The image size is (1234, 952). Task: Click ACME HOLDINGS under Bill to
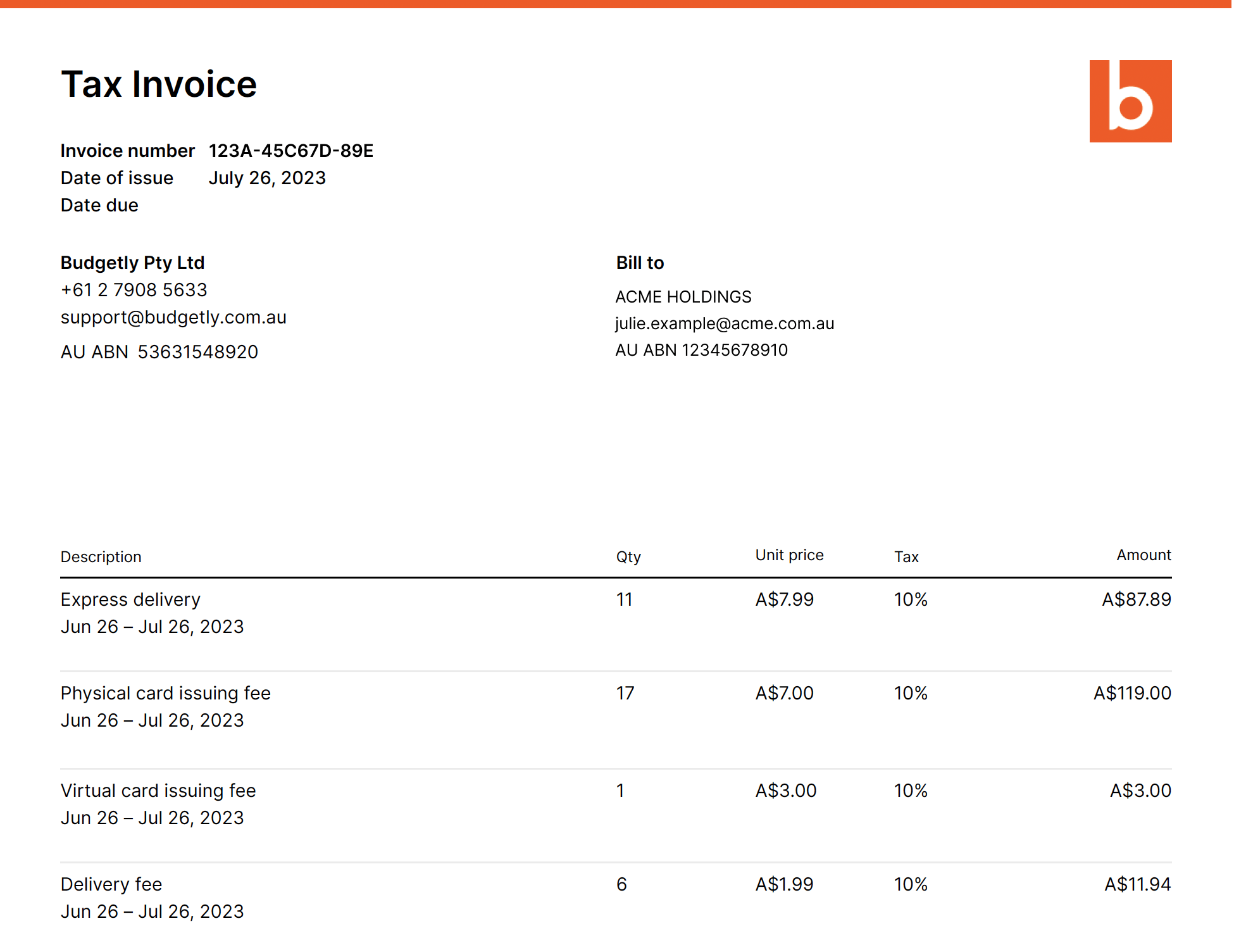click(683, 296)
